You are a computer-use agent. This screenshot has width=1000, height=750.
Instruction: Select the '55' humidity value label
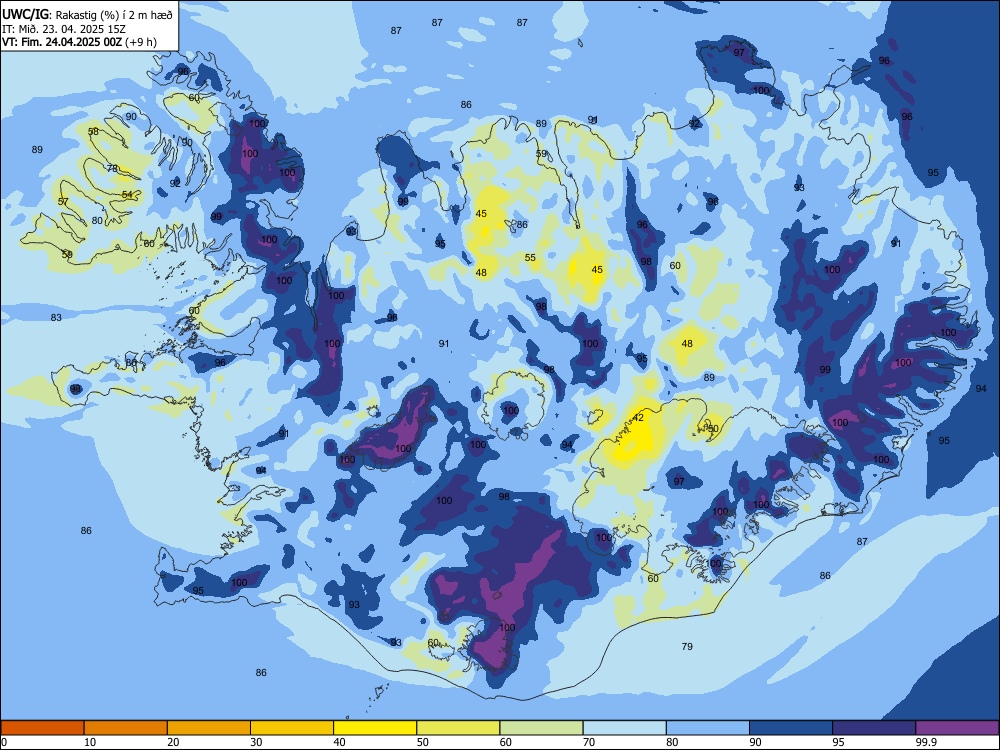[531, 258]
